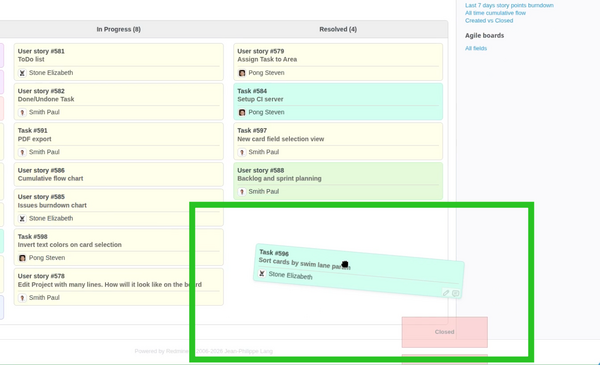Click the 'Setup CI server' subject text
Screen dimensions: 600x365
(x=260, y=99)
